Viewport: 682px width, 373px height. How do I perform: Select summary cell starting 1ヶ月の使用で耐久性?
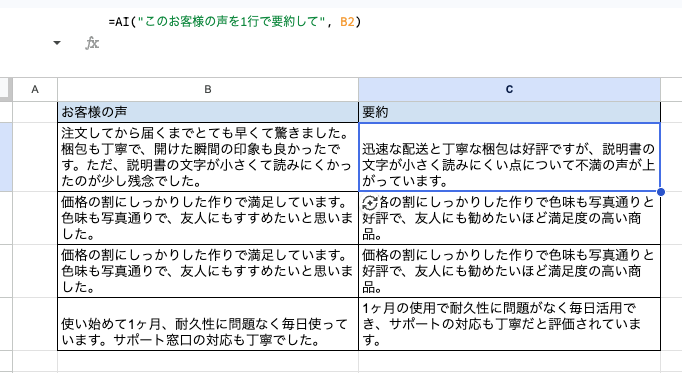[x=509, y=324]
